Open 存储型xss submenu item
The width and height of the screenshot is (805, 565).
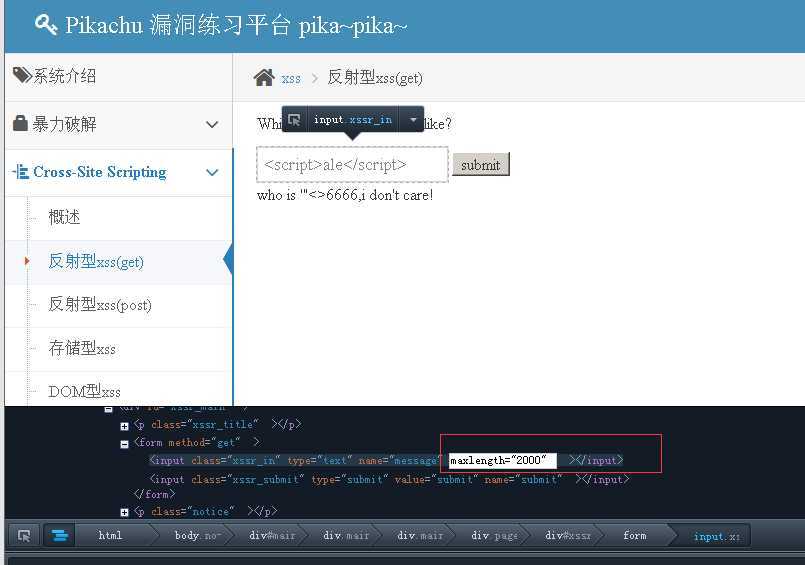tap(82, 348)
